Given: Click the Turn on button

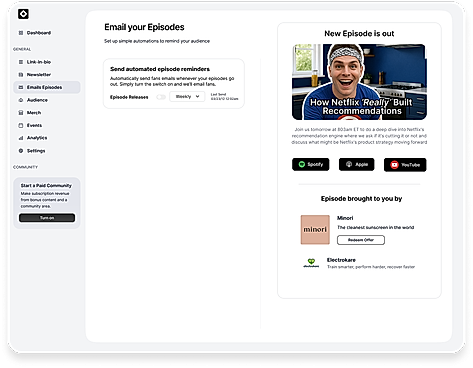Looking at the screenshot, I should click(x=47, y=218).
